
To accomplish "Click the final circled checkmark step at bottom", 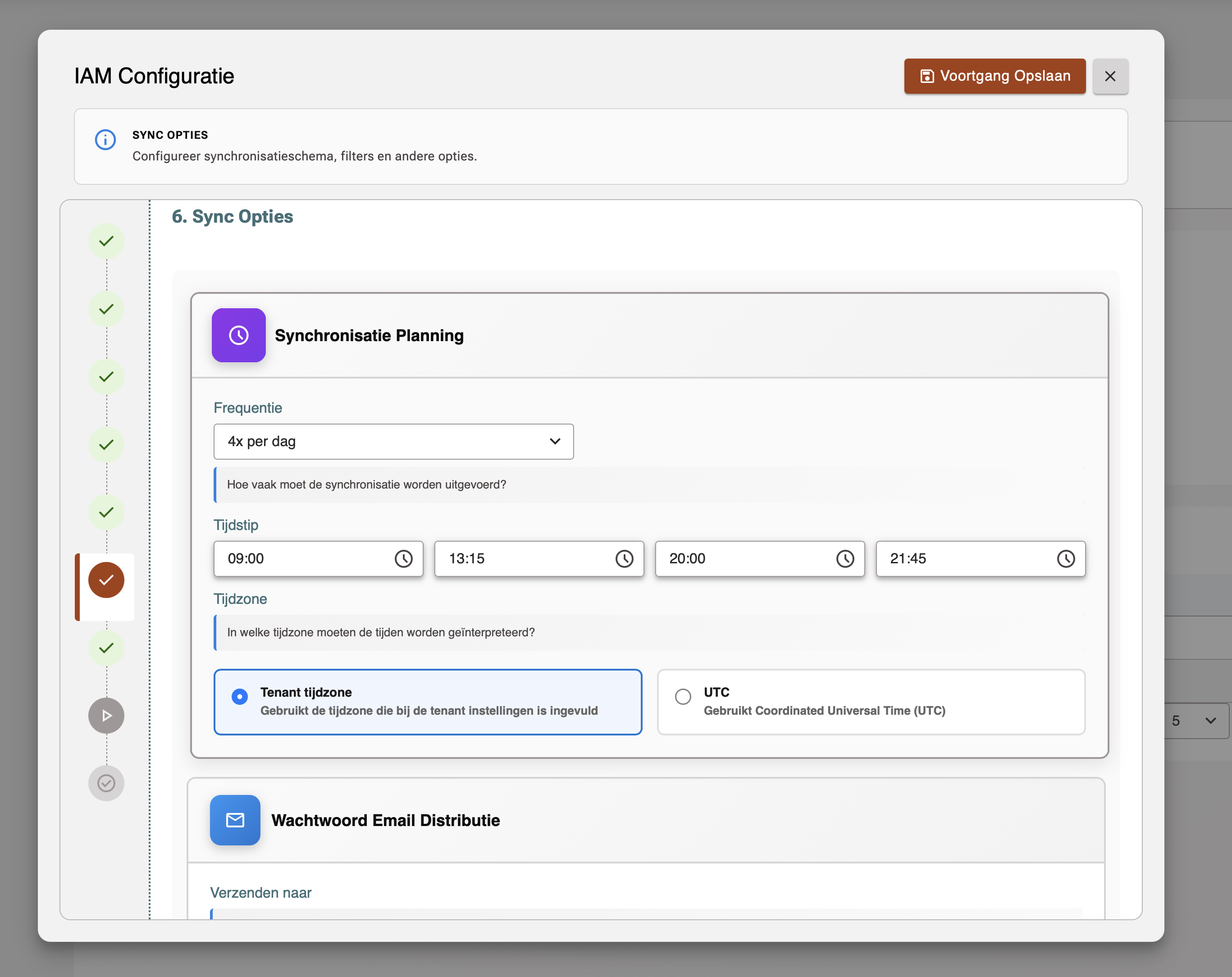I will [106, 783].
